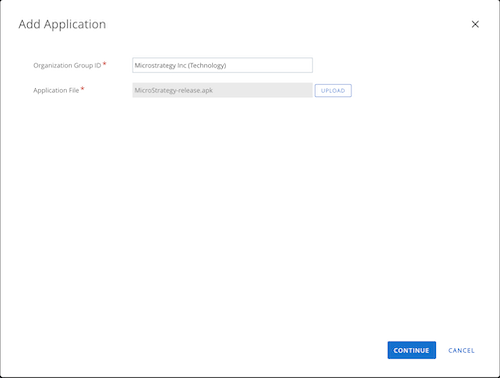500x378 pixels.
Task: Choose a new file via UPLOAD
Action: pyautogui.click(x=333, y=90)
